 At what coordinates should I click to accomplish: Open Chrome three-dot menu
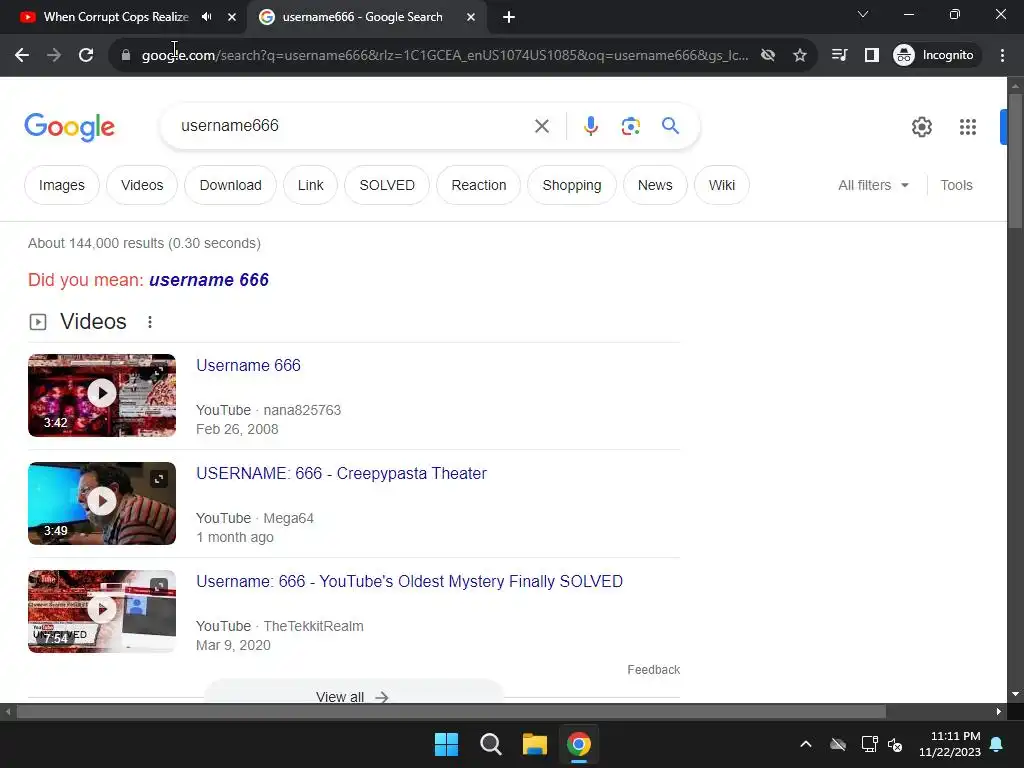click(1002, 56)
